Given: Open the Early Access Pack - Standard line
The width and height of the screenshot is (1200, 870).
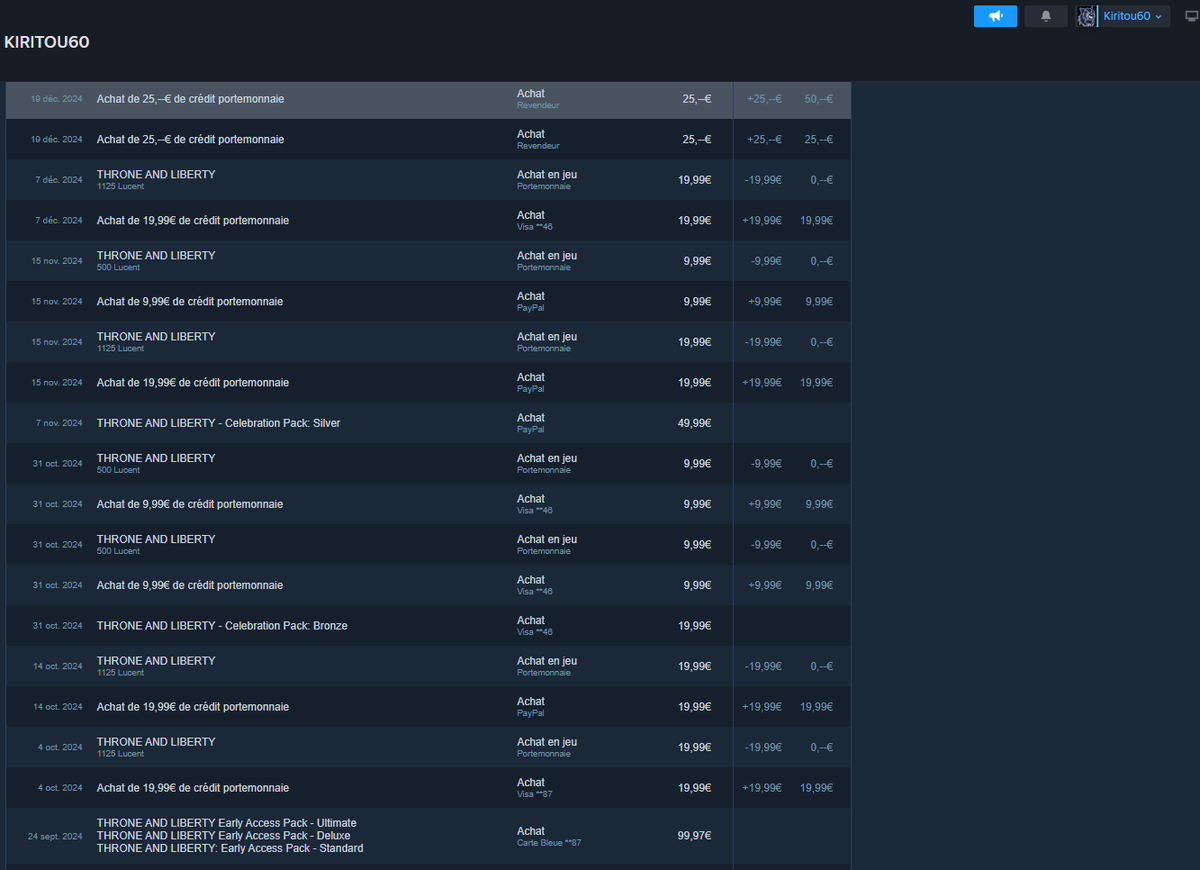Looking at the screenshot, I should pyautogui.click(x=230, y=849).
